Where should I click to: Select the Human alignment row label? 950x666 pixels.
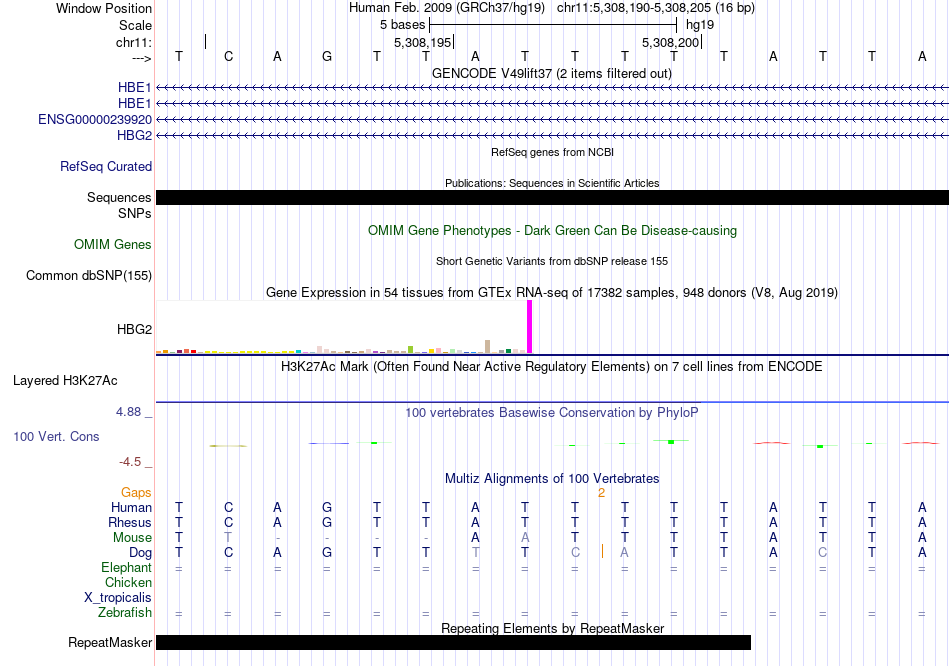[x=131, y=507]
